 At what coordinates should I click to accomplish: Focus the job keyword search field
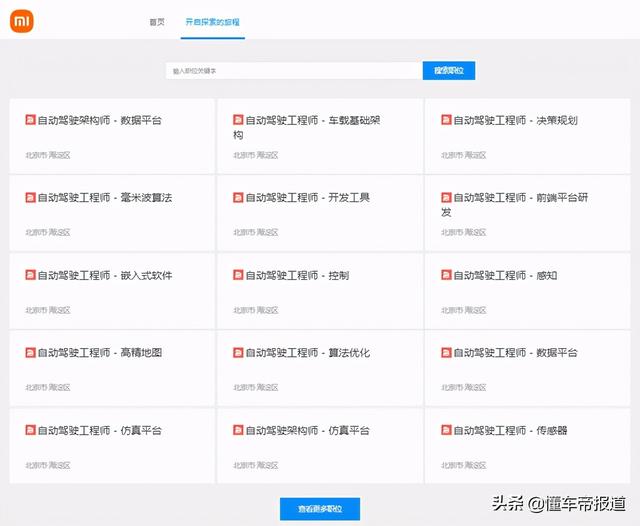pos(293,71)
